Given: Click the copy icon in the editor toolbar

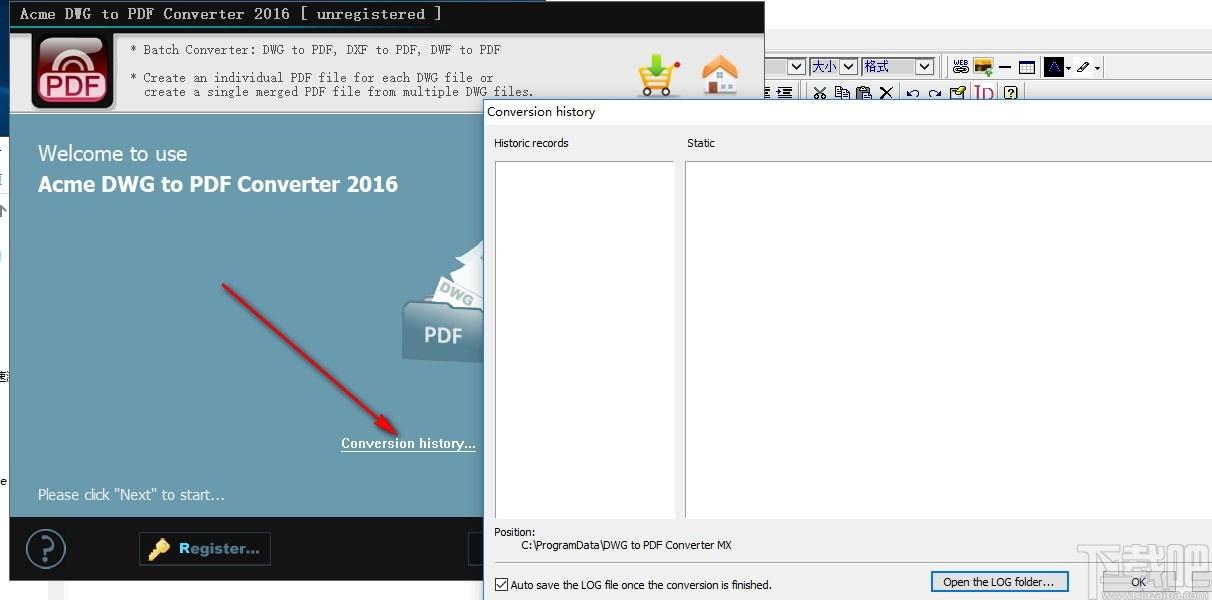Looking at the screenshot, I should point(842,93).
